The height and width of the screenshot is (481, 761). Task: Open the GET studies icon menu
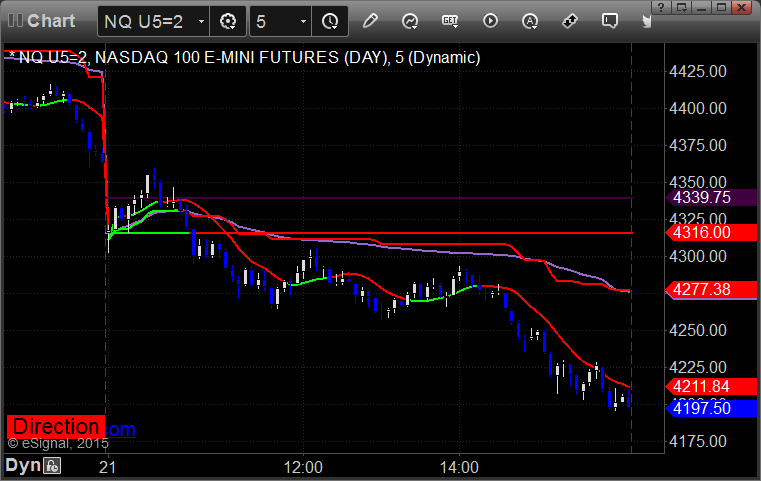tap(450, 21)
